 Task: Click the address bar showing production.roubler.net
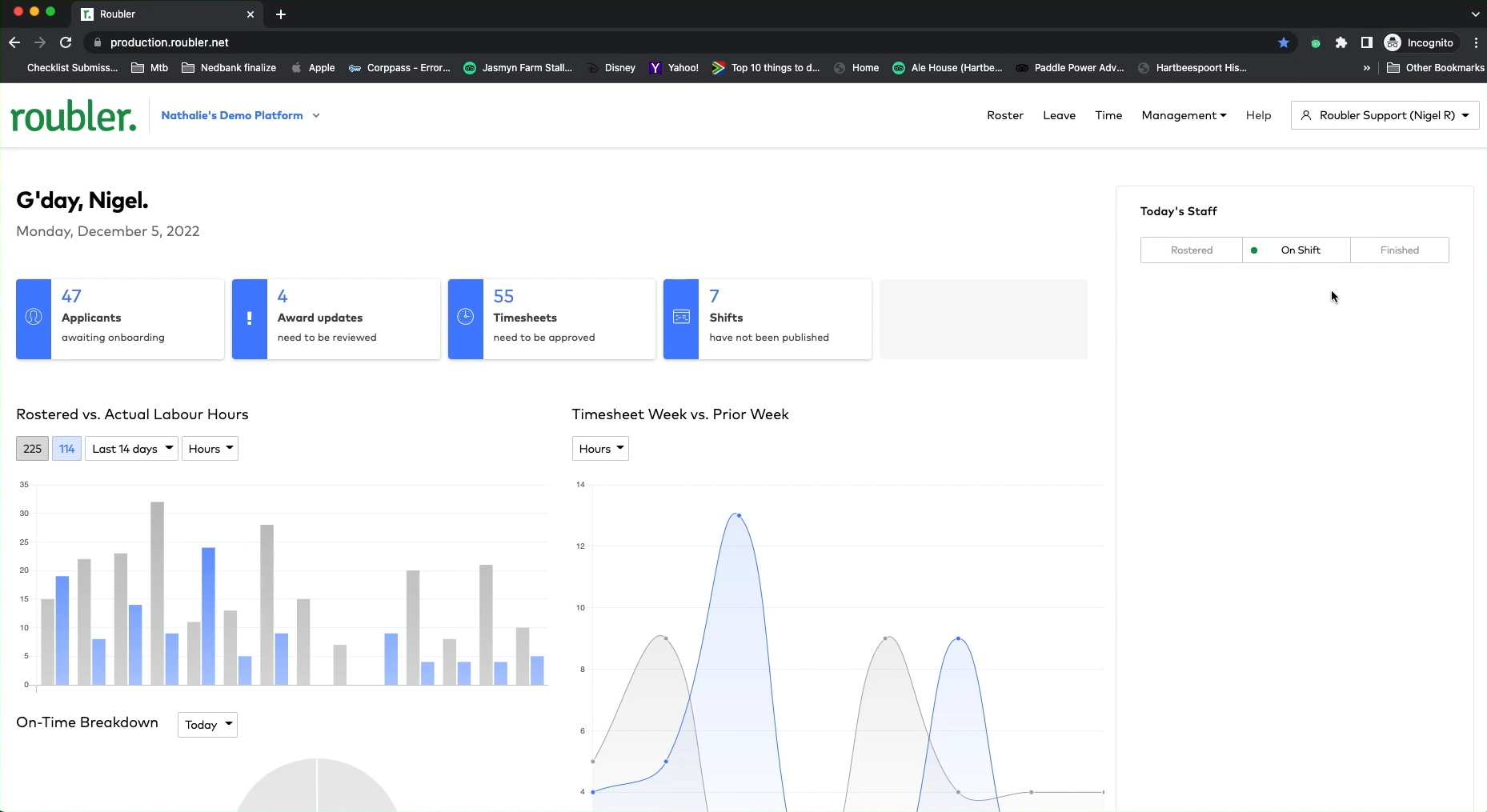point(680,42)
